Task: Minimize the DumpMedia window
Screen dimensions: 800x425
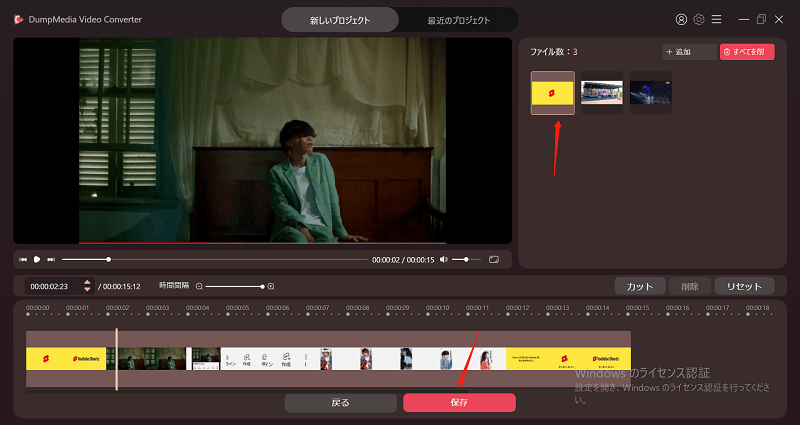Action: [x=744, y=19]
